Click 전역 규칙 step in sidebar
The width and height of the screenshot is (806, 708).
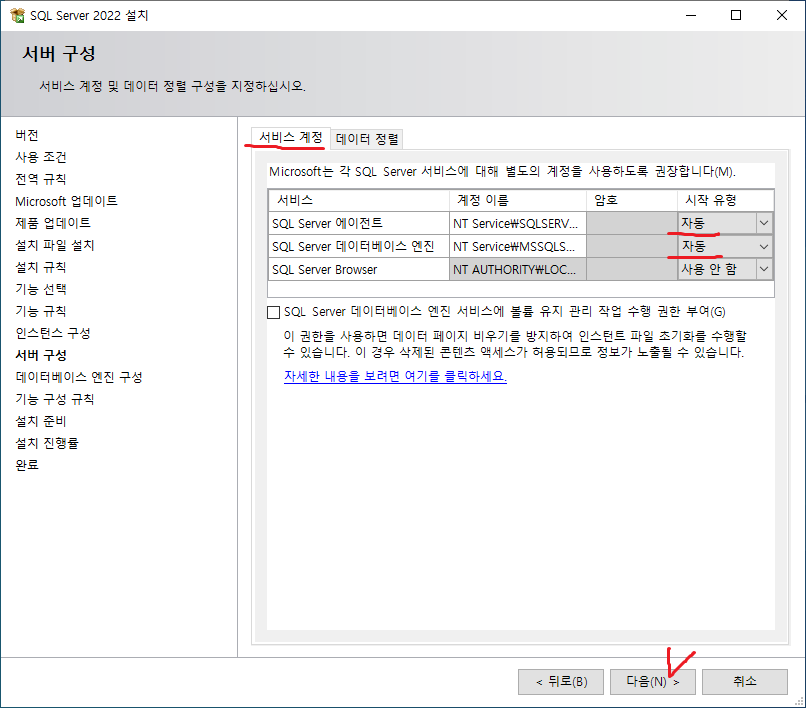pyautogui.click(x=41, y=179)
